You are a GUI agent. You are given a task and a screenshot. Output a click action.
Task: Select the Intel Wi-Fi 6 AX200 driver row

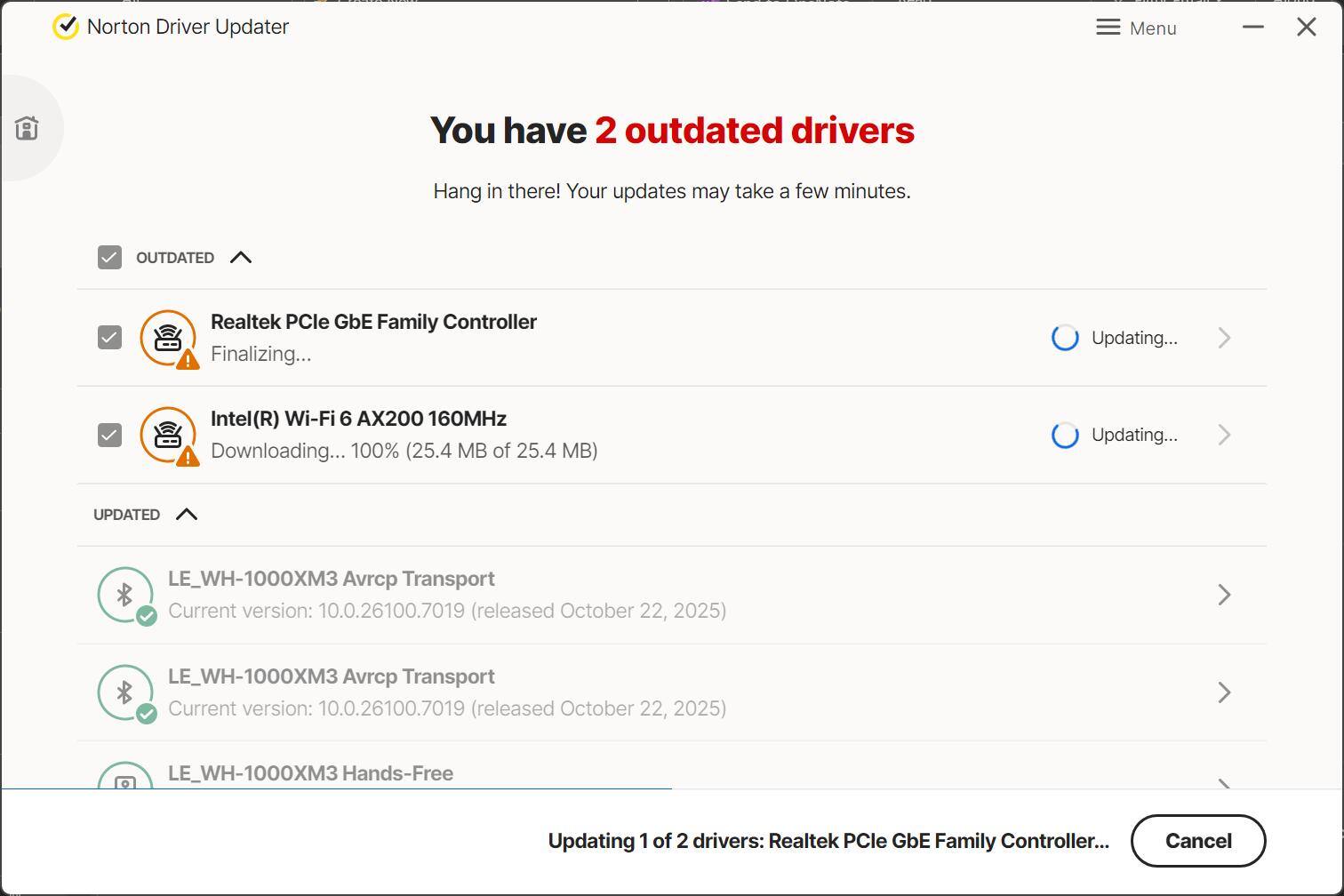click(x=711, y=435)
